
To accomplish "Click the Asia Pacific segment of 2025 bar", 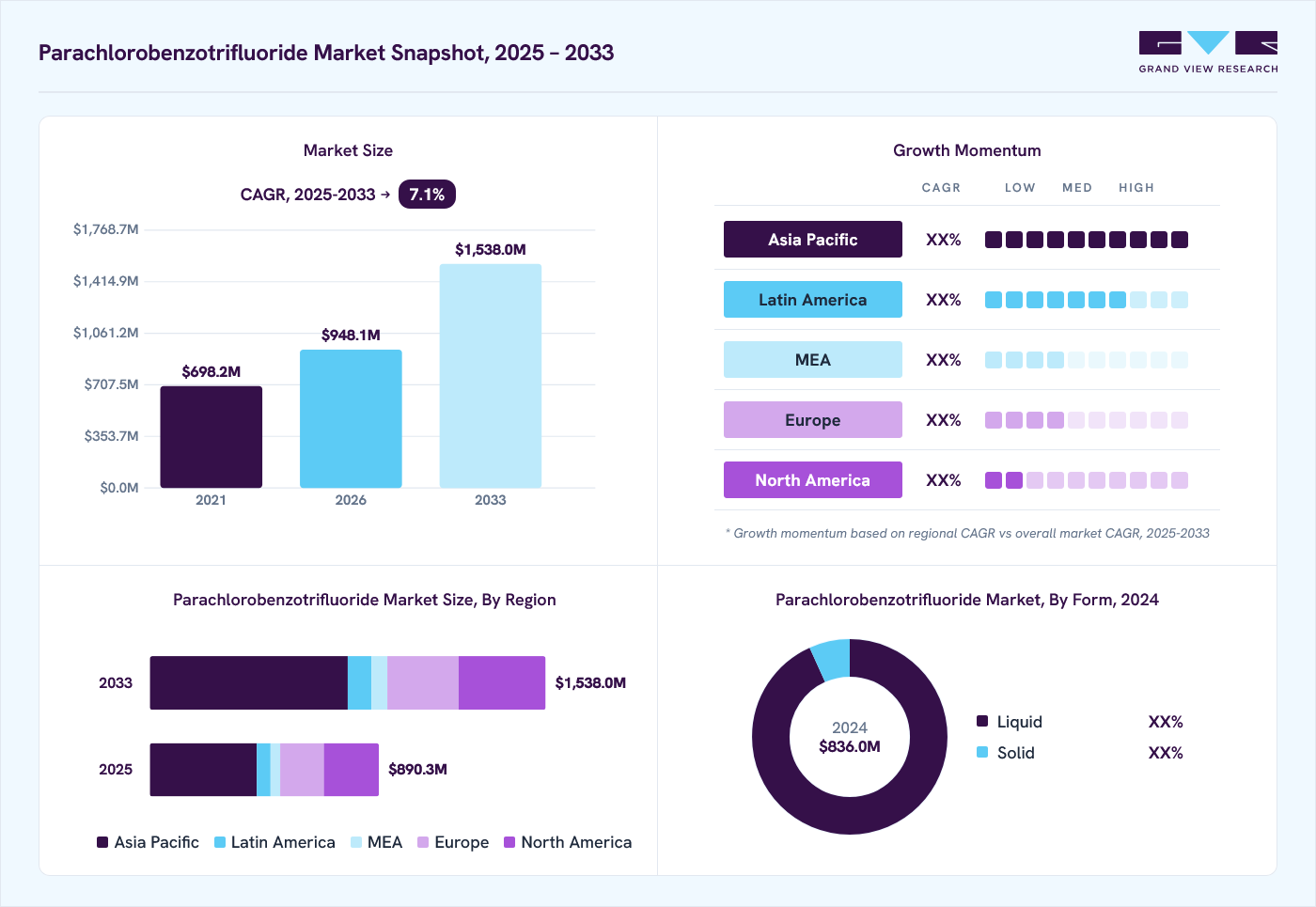I will pos(203,770).
